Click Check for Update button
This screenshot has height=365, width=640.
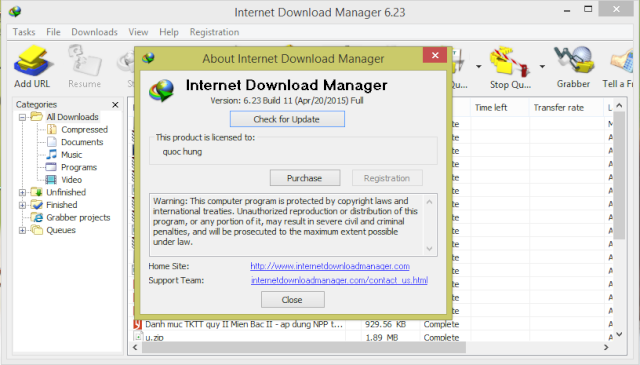click(287, 119)
